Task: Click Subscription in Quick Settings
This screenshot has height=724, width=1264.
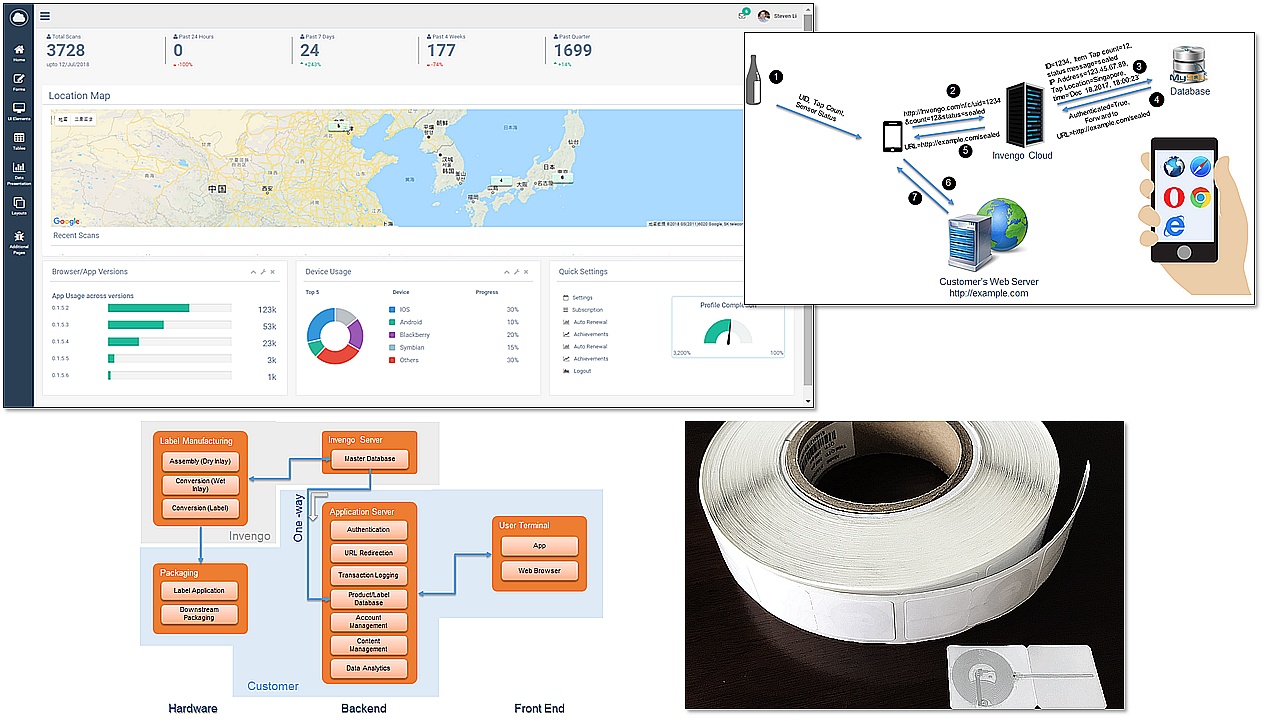Action: click(585, 310)
